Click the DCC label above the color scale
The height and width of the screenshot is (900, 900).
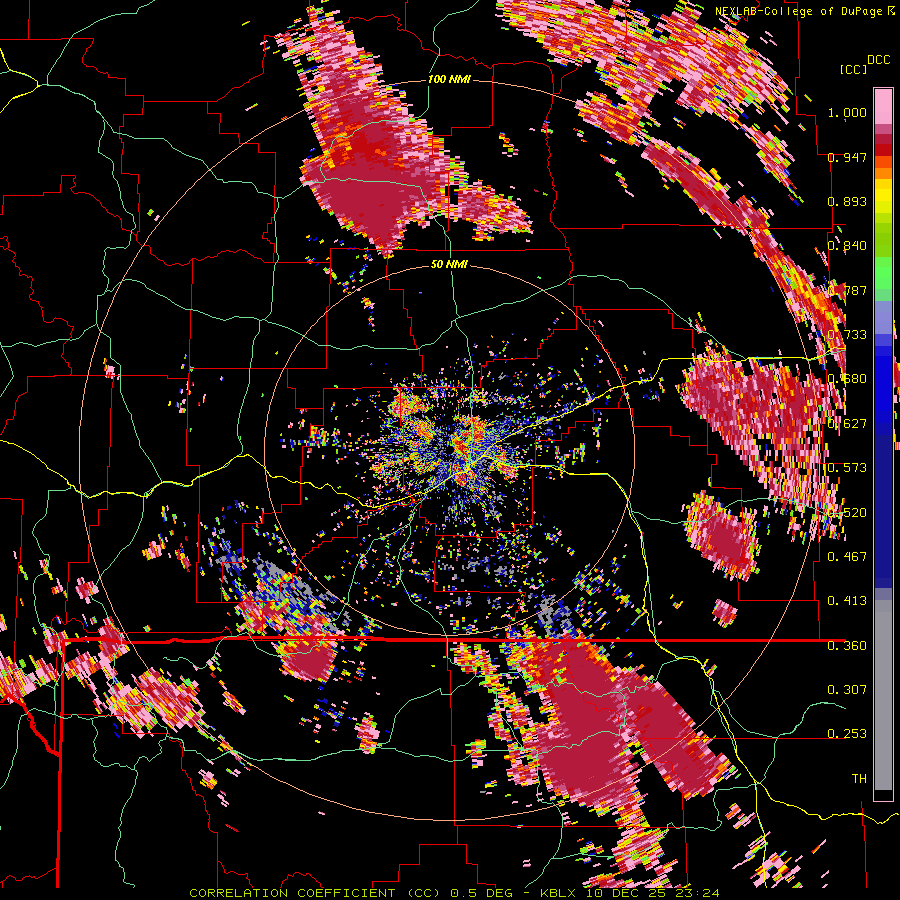click(x=878, y=60)
